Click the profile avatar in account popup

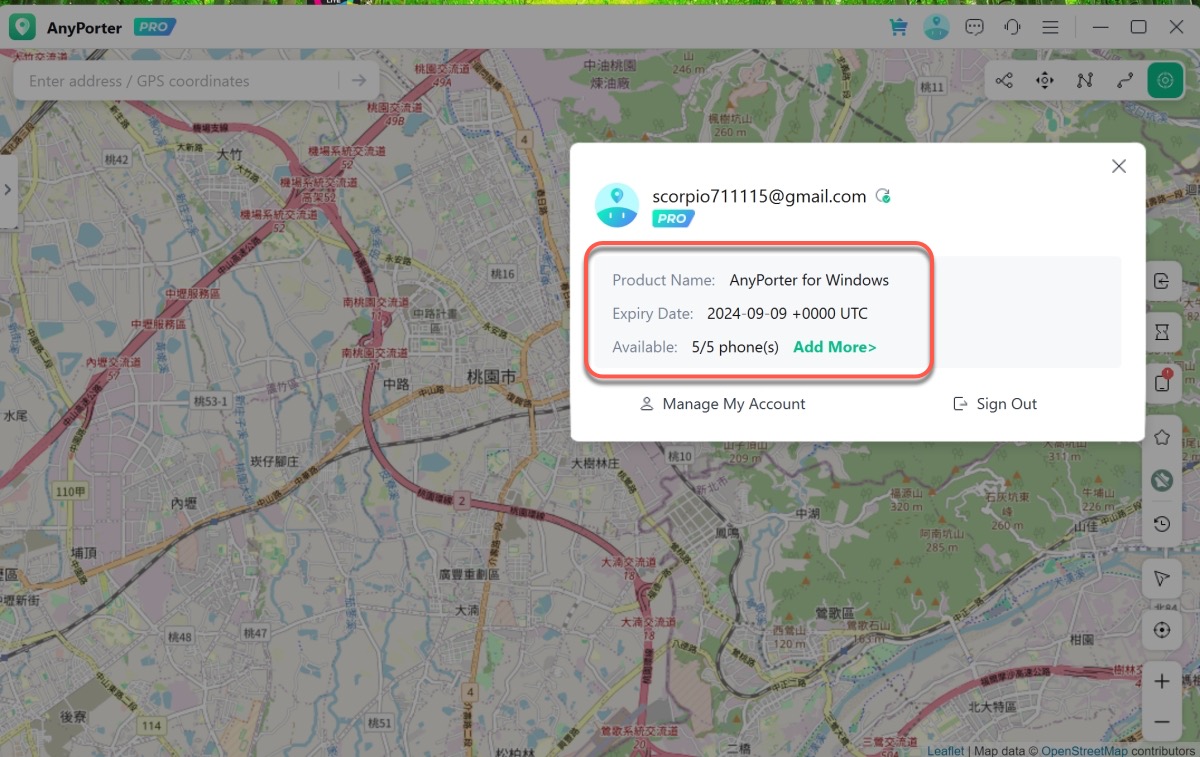(x=616, y=204)
